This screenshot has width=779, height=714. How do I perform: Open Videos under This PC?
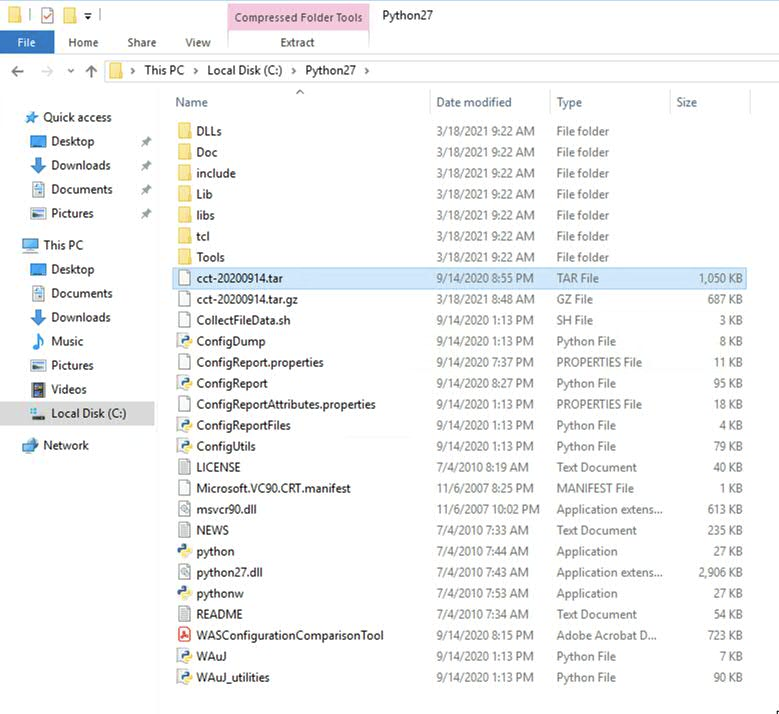click(69, 389)
